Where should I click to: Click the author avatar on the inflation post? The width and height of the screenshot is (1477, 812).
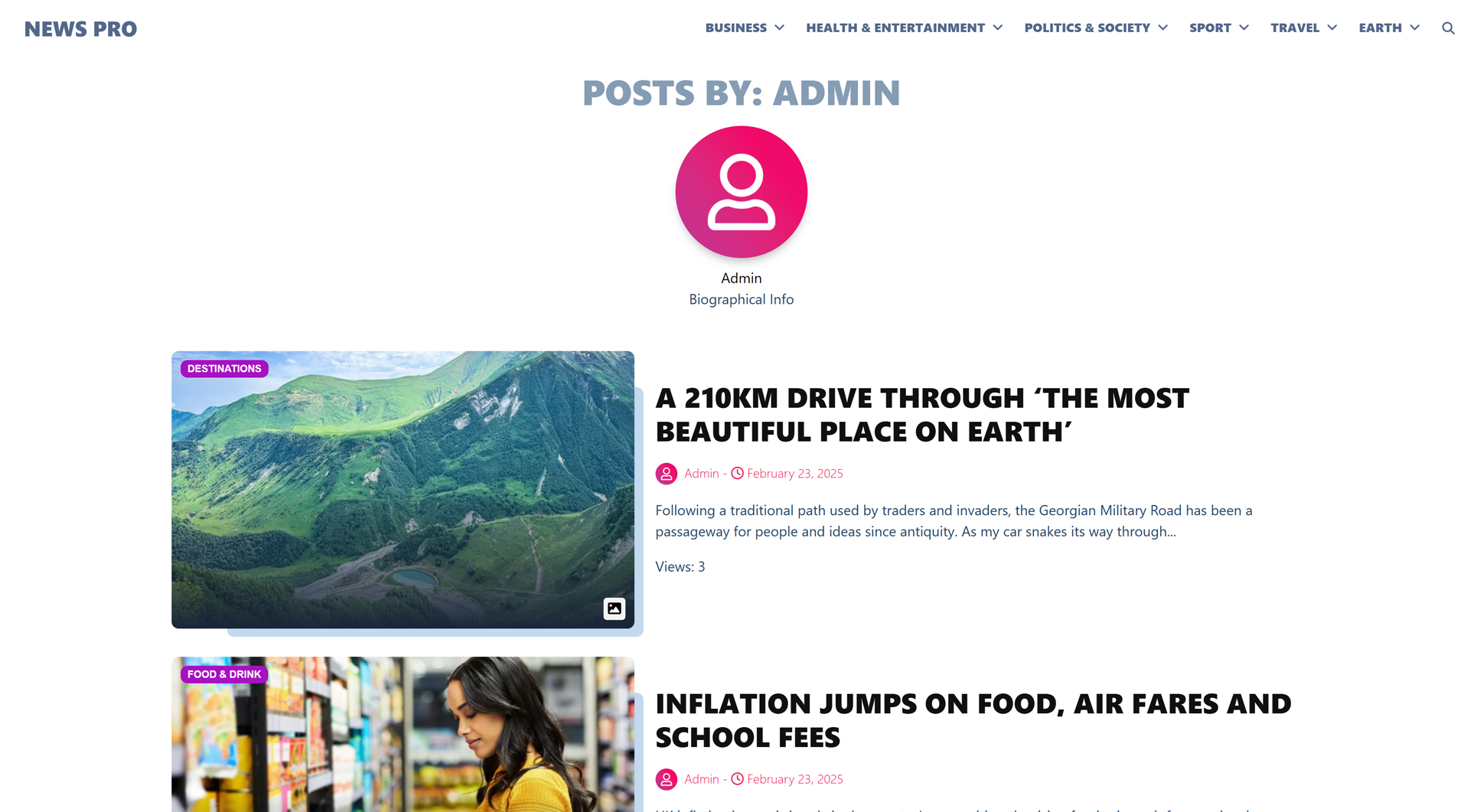click(666, 779)
